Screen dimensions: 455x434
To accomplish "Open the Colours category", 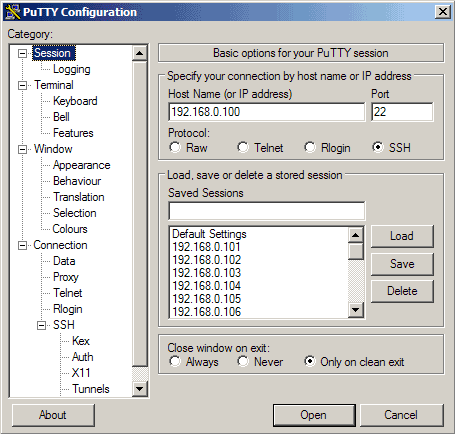I will [x=70, y=229].
